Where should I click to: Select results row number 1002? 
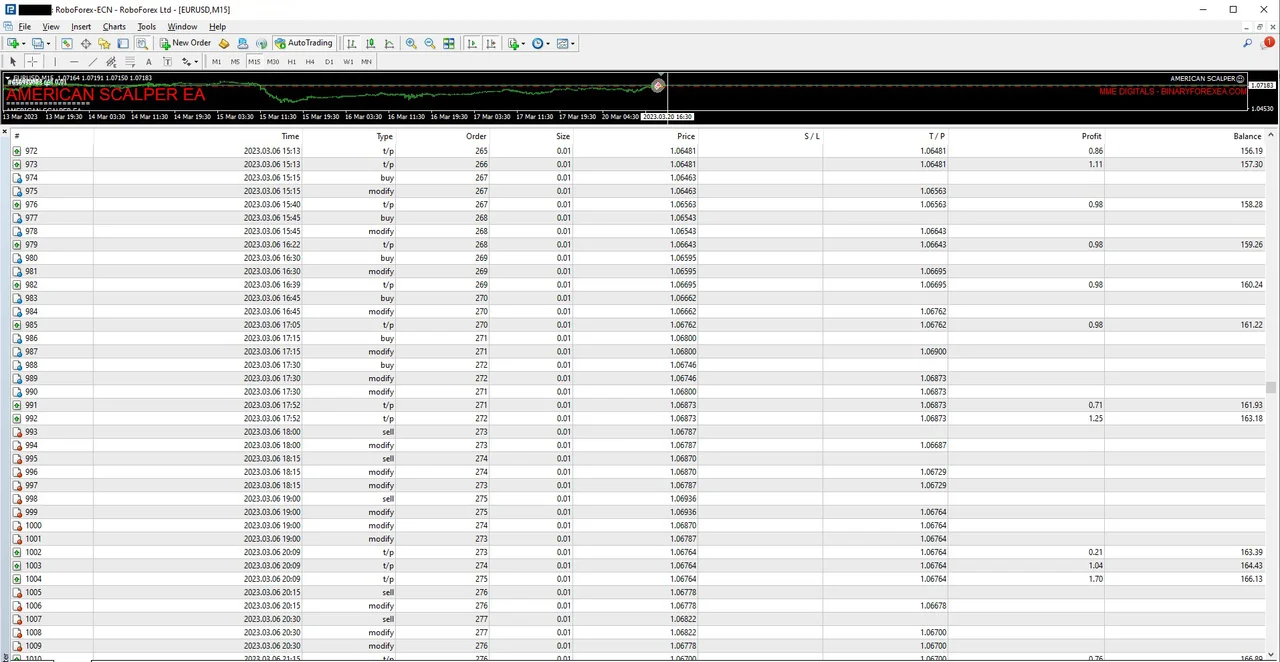640,552
